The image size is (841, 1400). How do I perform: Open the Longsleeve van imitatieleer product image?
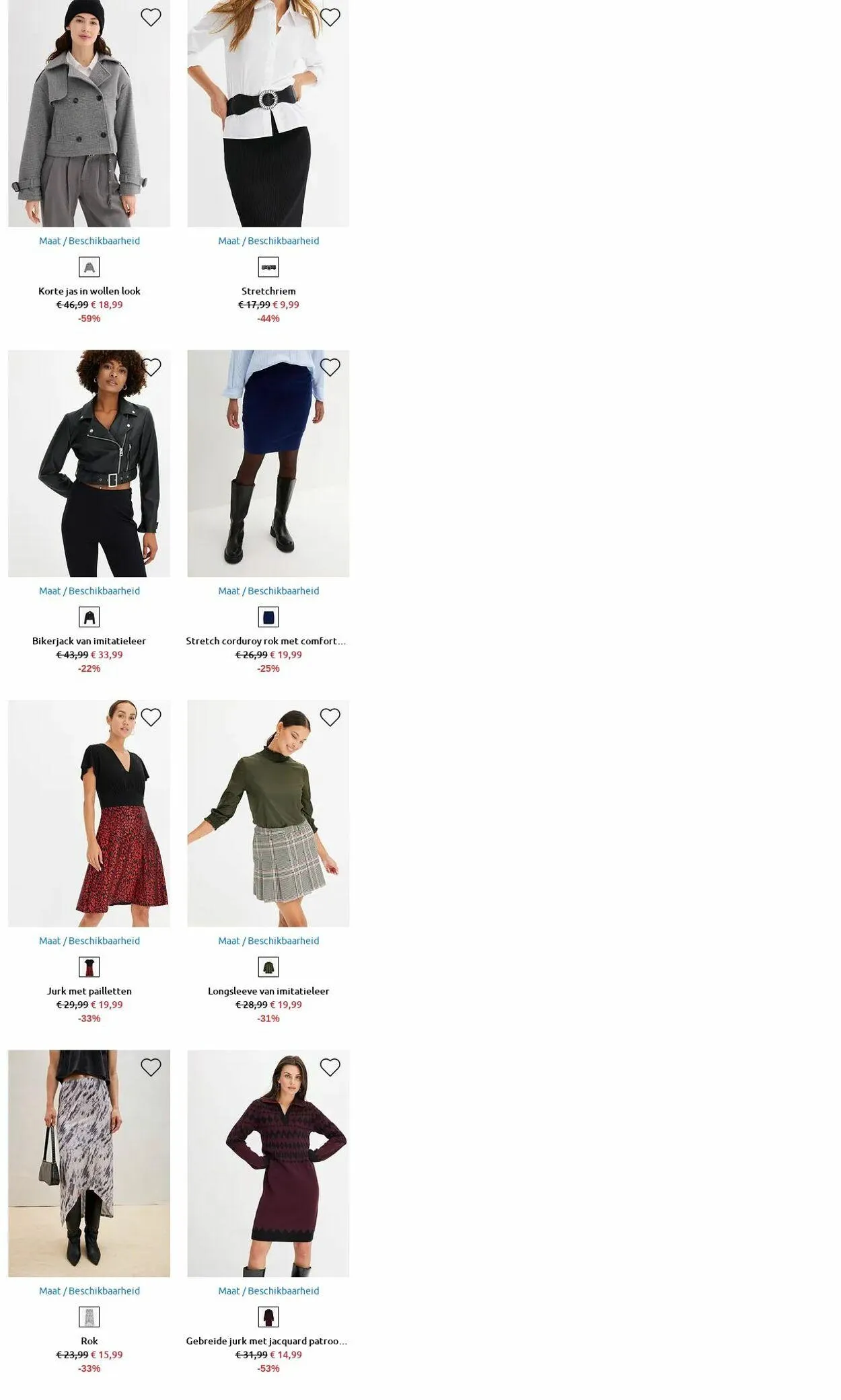268,814
